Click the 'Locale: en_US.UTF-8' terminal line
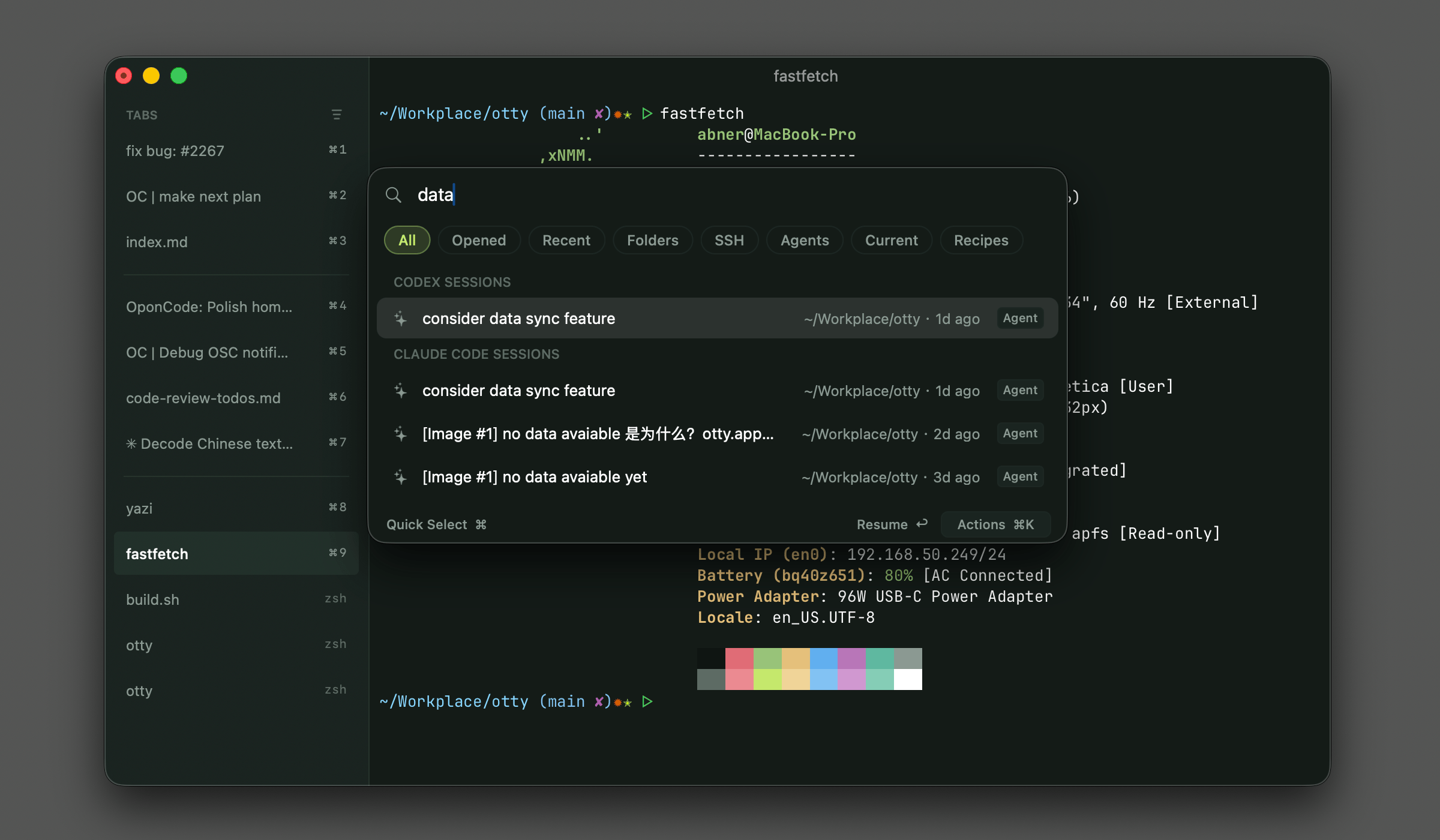Screen dimensions: 1440x840 coord(786,617)
